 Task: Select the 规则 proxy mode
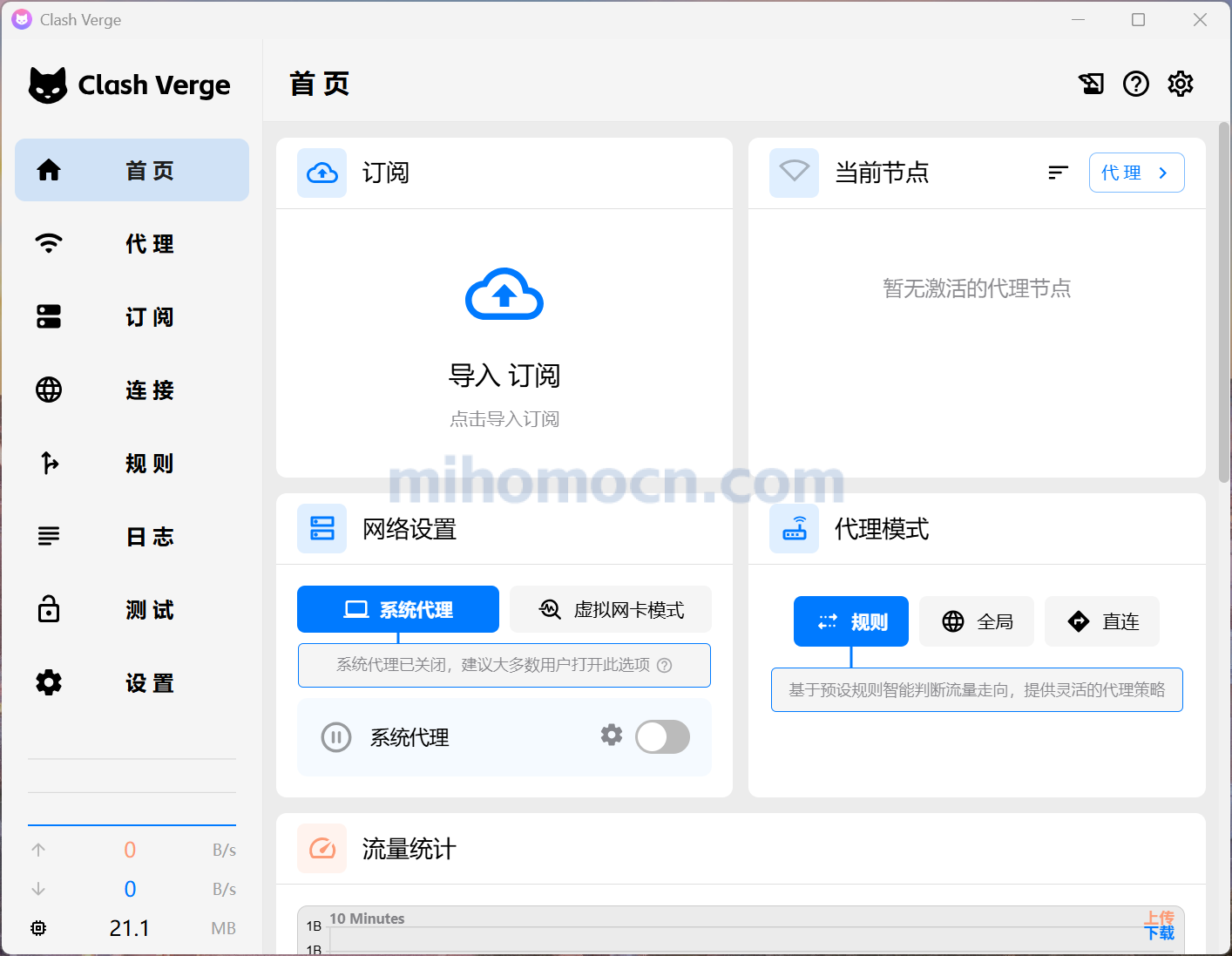(x=851, y=621)
